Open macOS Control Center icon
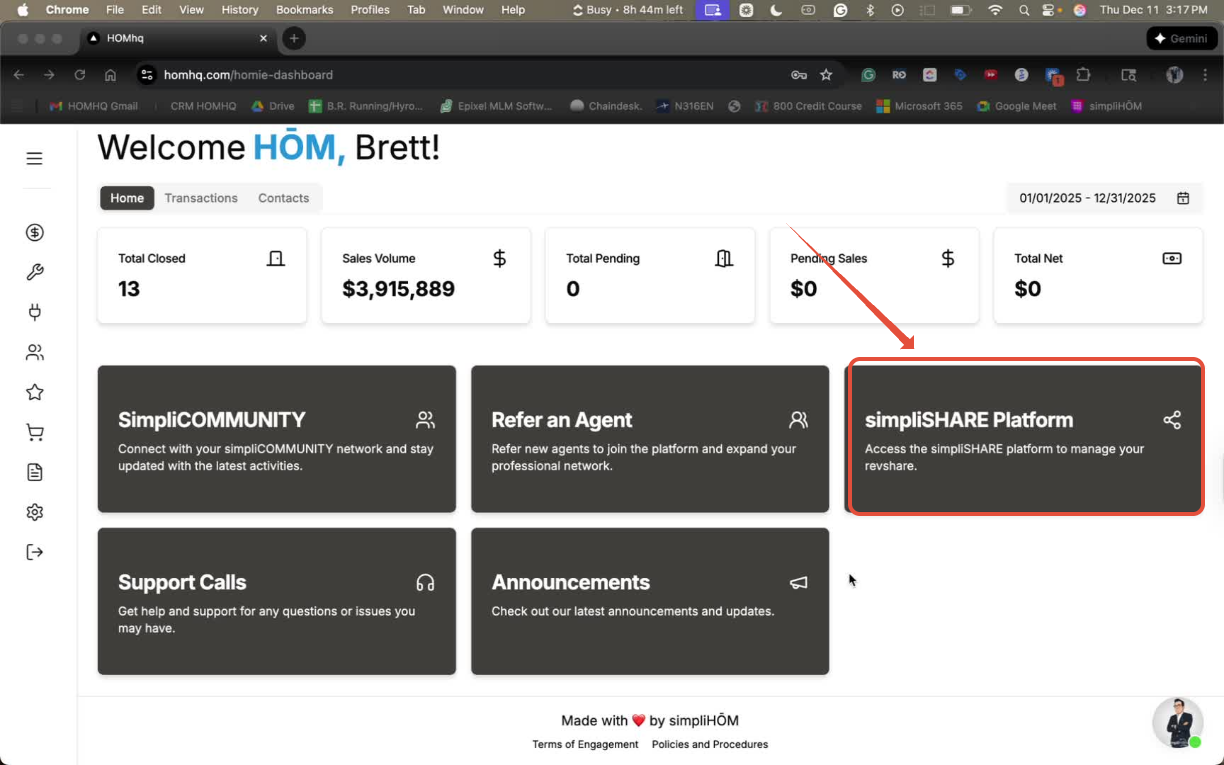 1049,10
